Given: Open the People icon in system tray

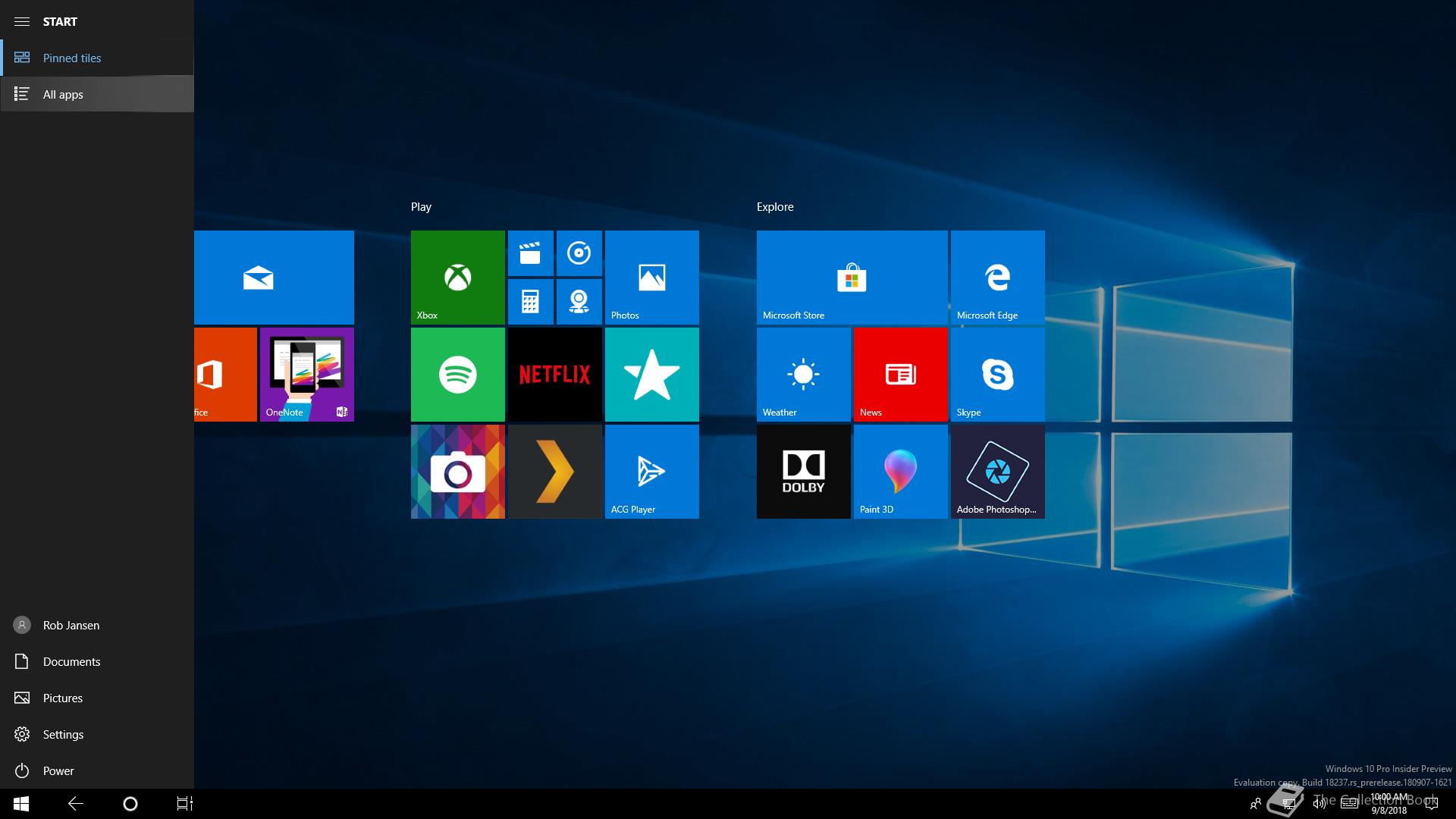Looking at the screenshot, I should tap(1255, 804).
